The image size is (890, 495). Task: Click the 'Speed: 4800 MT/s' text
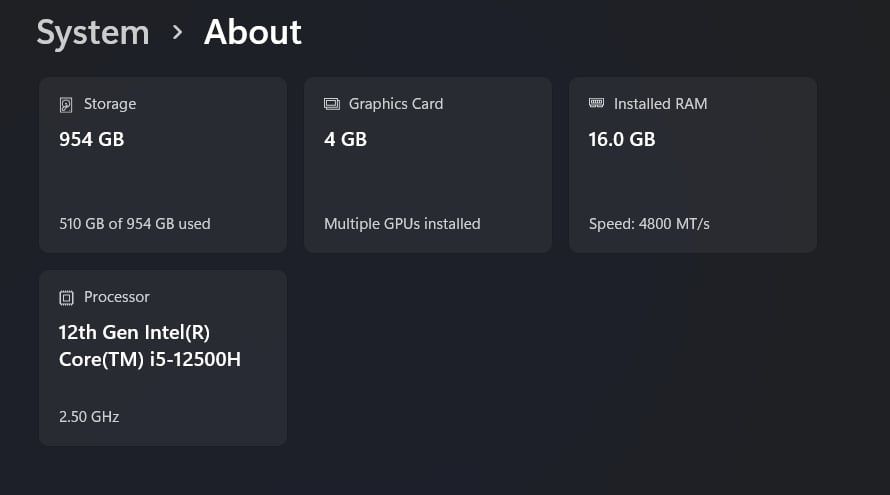[649, 224]
